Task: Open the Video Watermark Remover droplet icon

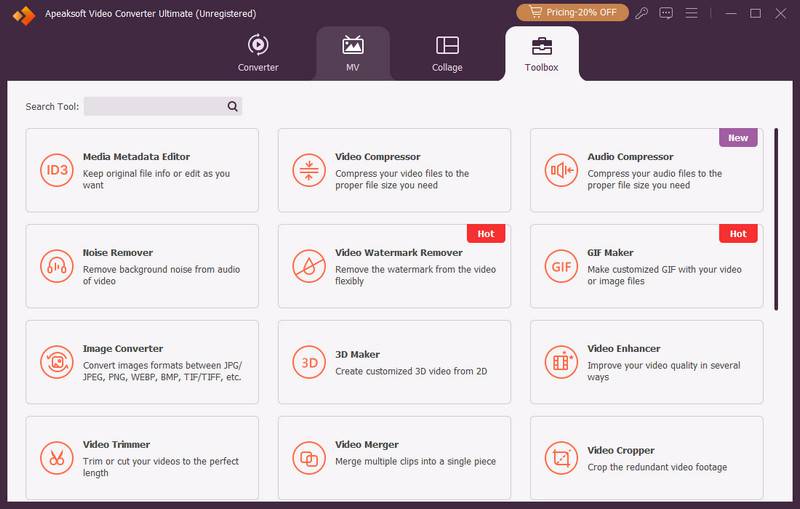Action: click(x=309, y=266)
